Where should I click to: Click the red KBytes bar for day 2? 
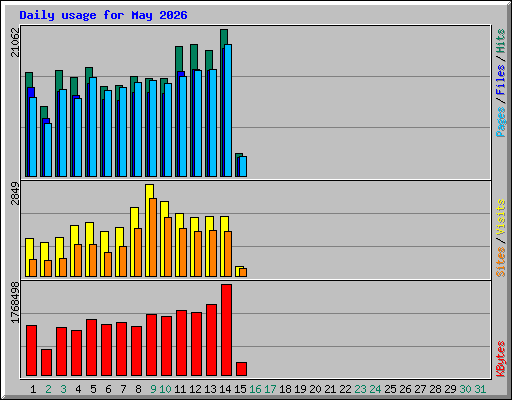pos(46,363)
